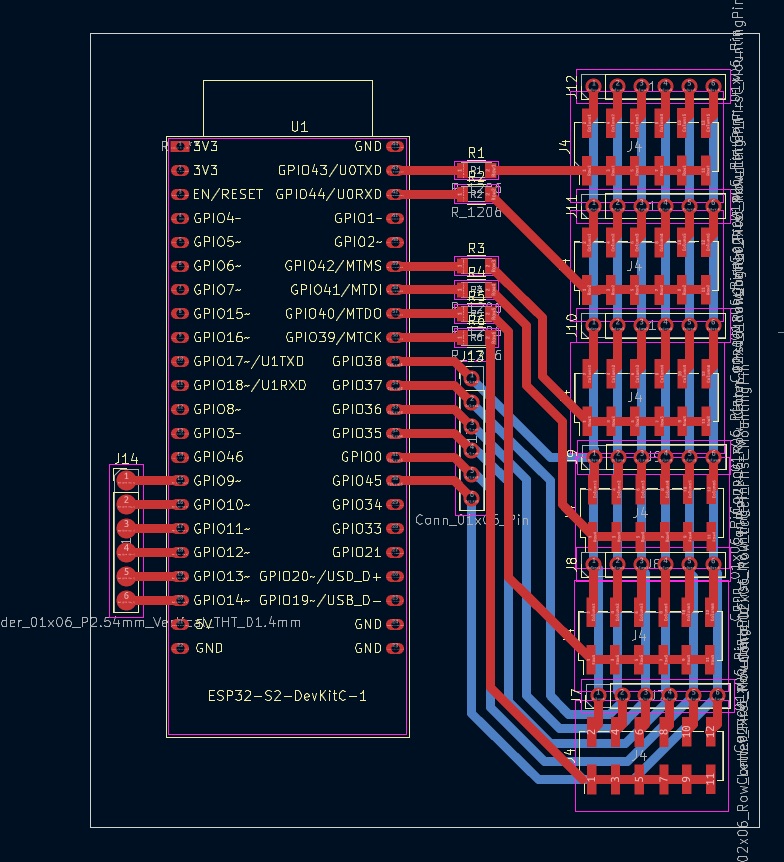Screen dimensions: 784x862
Task: Select the U1 pad beside GPIO38
Action: [x=395, y=361]
